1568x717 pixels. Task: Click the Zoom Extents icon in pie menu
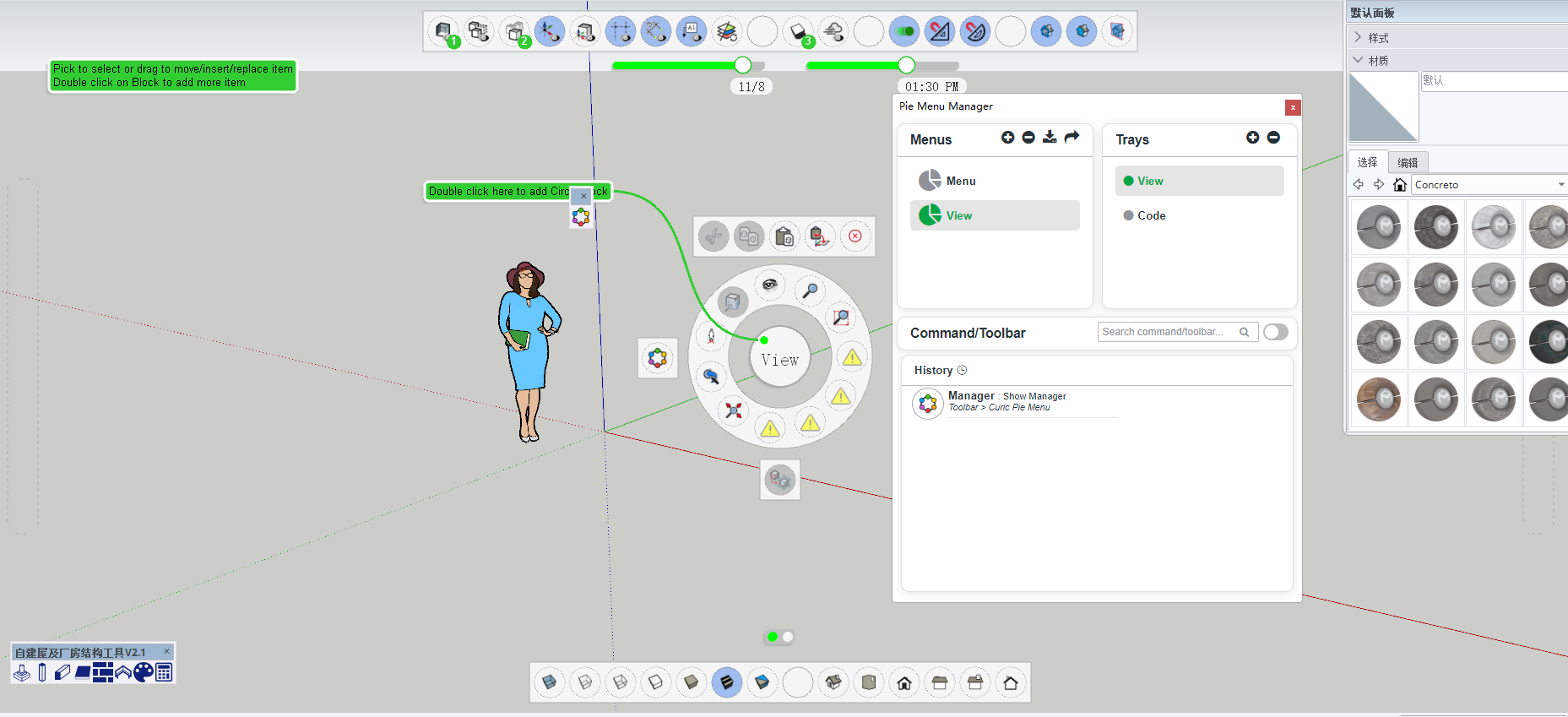pyautogui.click(x=733, y=410)
